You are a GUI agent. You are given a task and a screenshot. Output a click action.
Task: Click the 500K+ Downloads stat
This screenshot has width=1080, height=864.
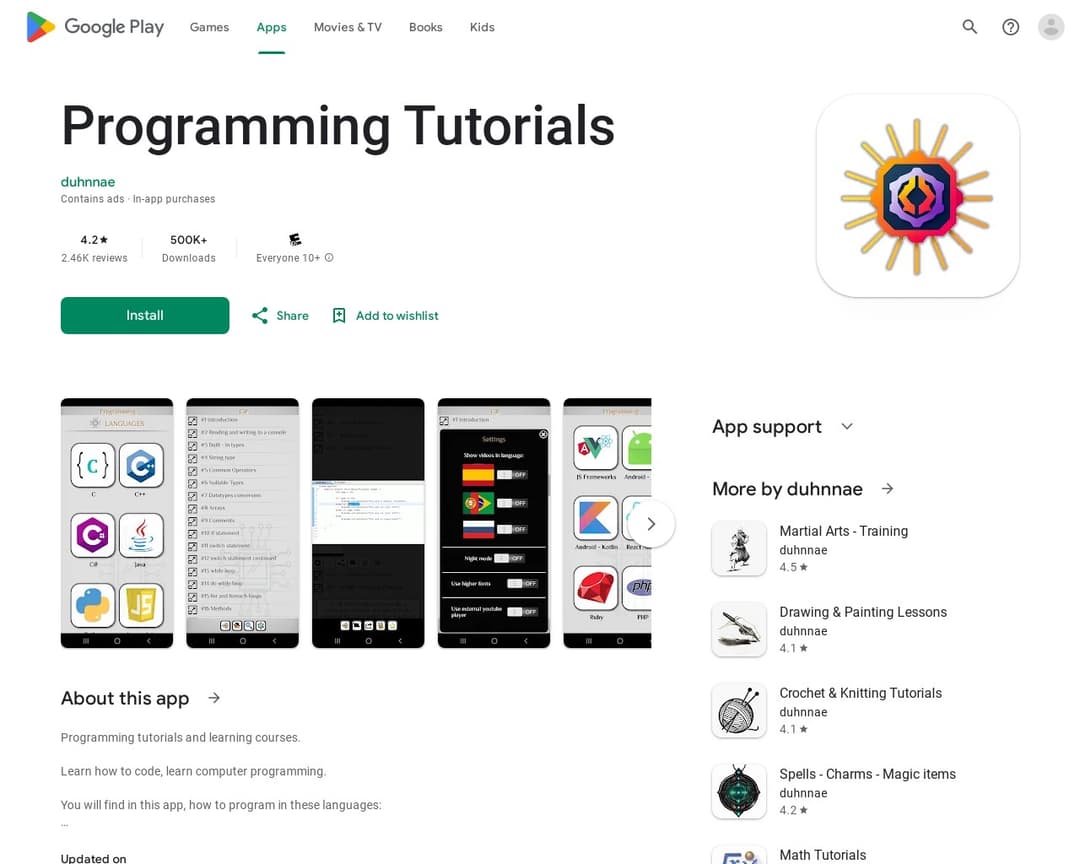[189, 248]
